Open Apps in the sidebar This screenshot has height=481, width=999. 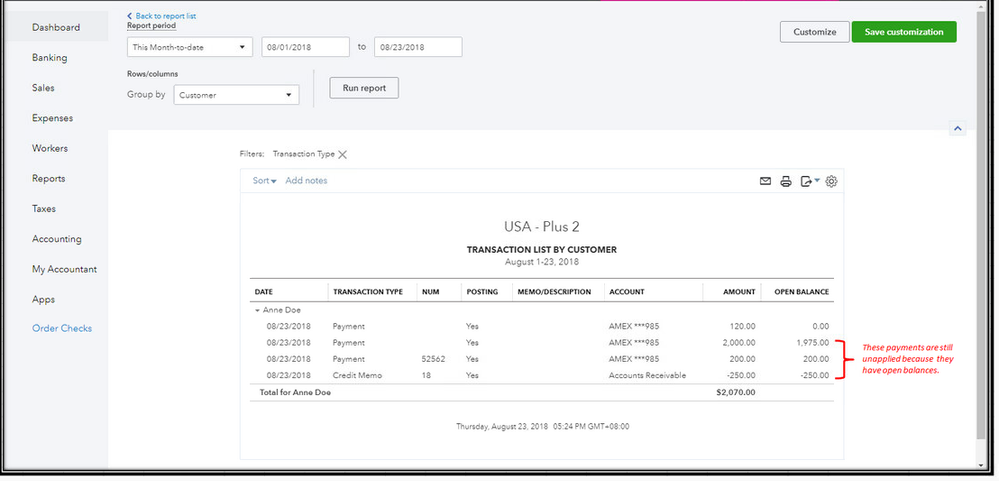coord(43,299)
